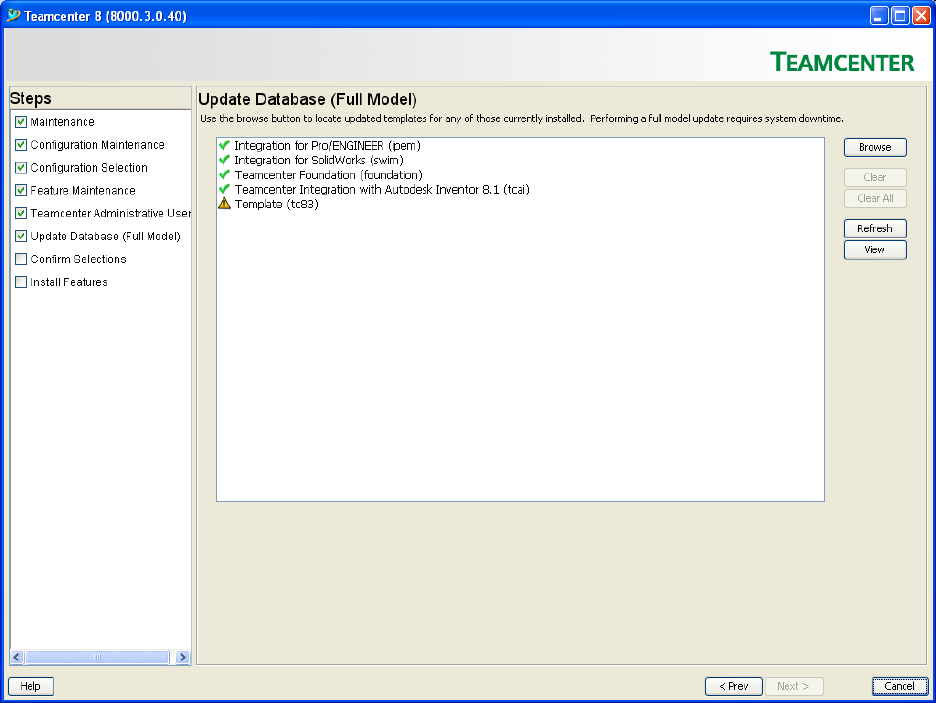Maximize the Teamcenter window
The height and width of the screenshot is (703, 936).
(900, 16)
